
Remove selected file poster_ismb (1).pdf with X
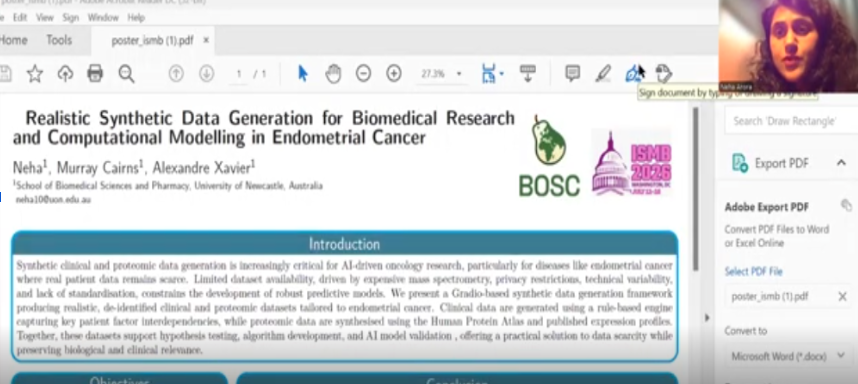[842, 296]
